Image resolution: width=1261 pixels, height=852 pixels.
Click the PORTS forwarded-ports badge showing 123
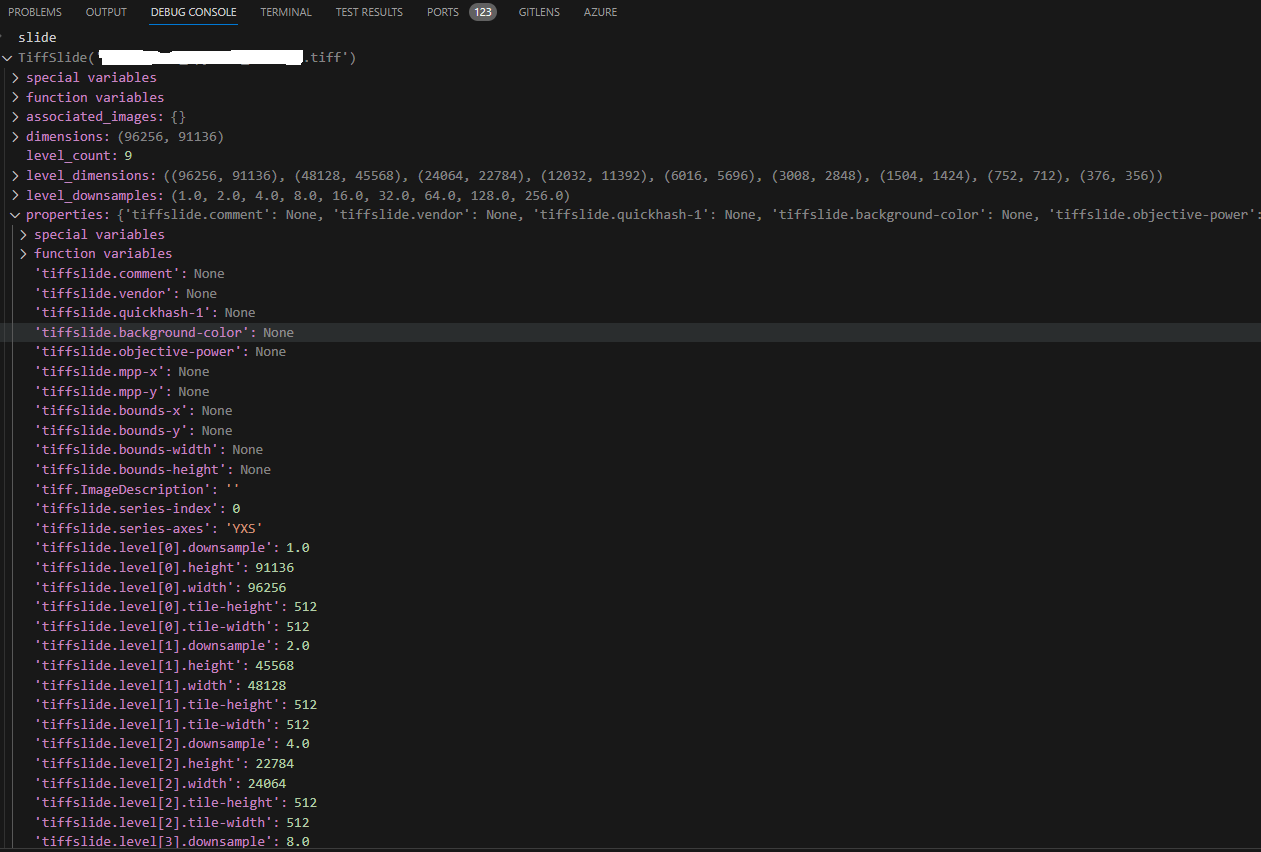point(482,12)
